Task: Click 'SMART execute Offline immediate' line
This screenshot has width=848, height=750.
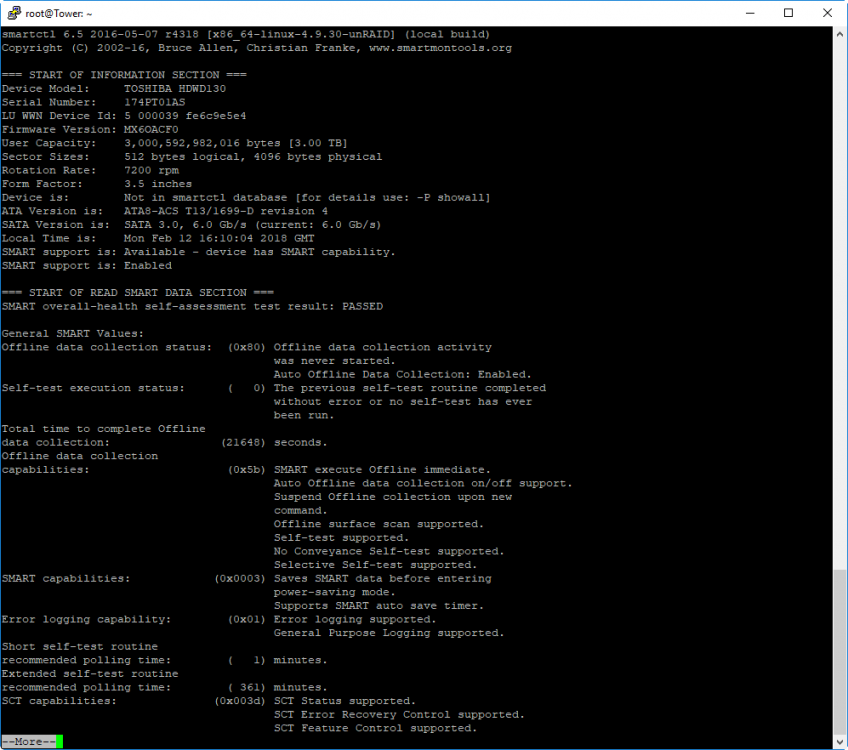Action: point(382,470)
